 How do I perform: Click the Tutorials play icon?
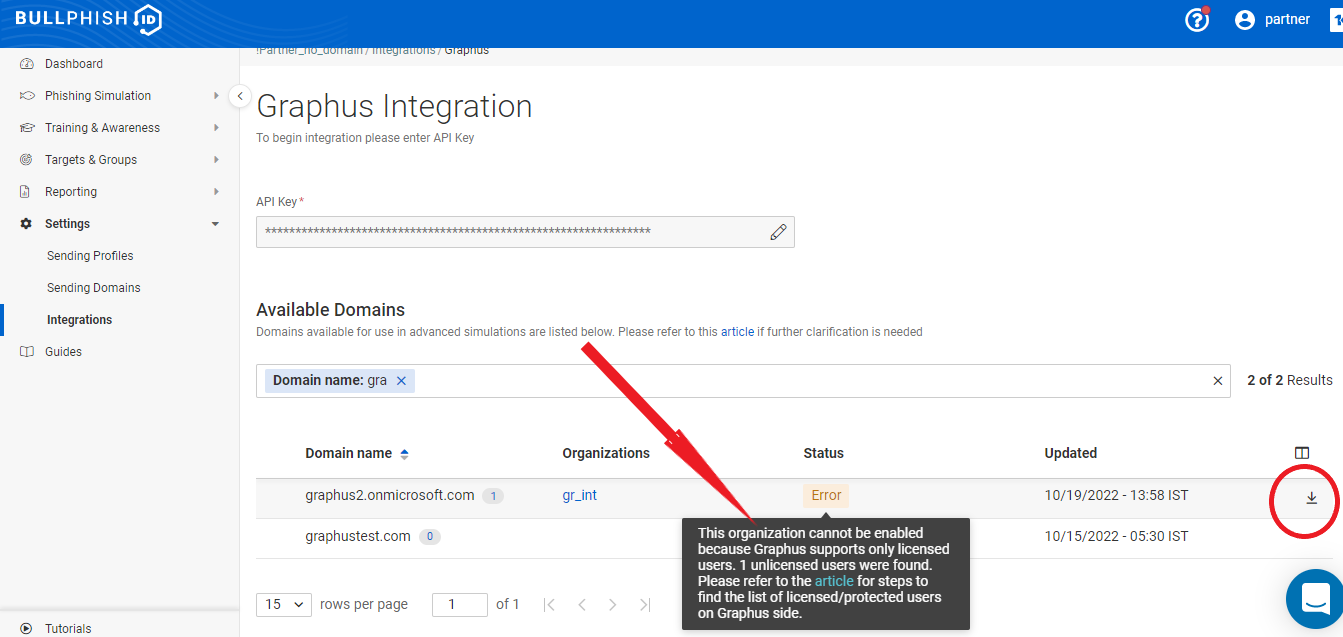pos(27,629)
